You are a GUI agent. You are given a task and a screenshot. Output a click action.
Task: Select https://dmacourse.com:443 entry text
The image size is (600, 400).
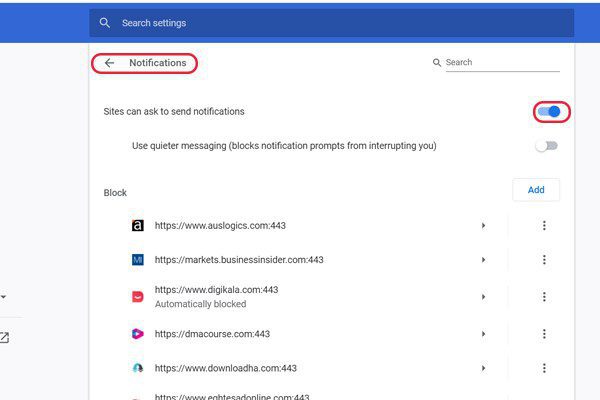pos(212,334)
